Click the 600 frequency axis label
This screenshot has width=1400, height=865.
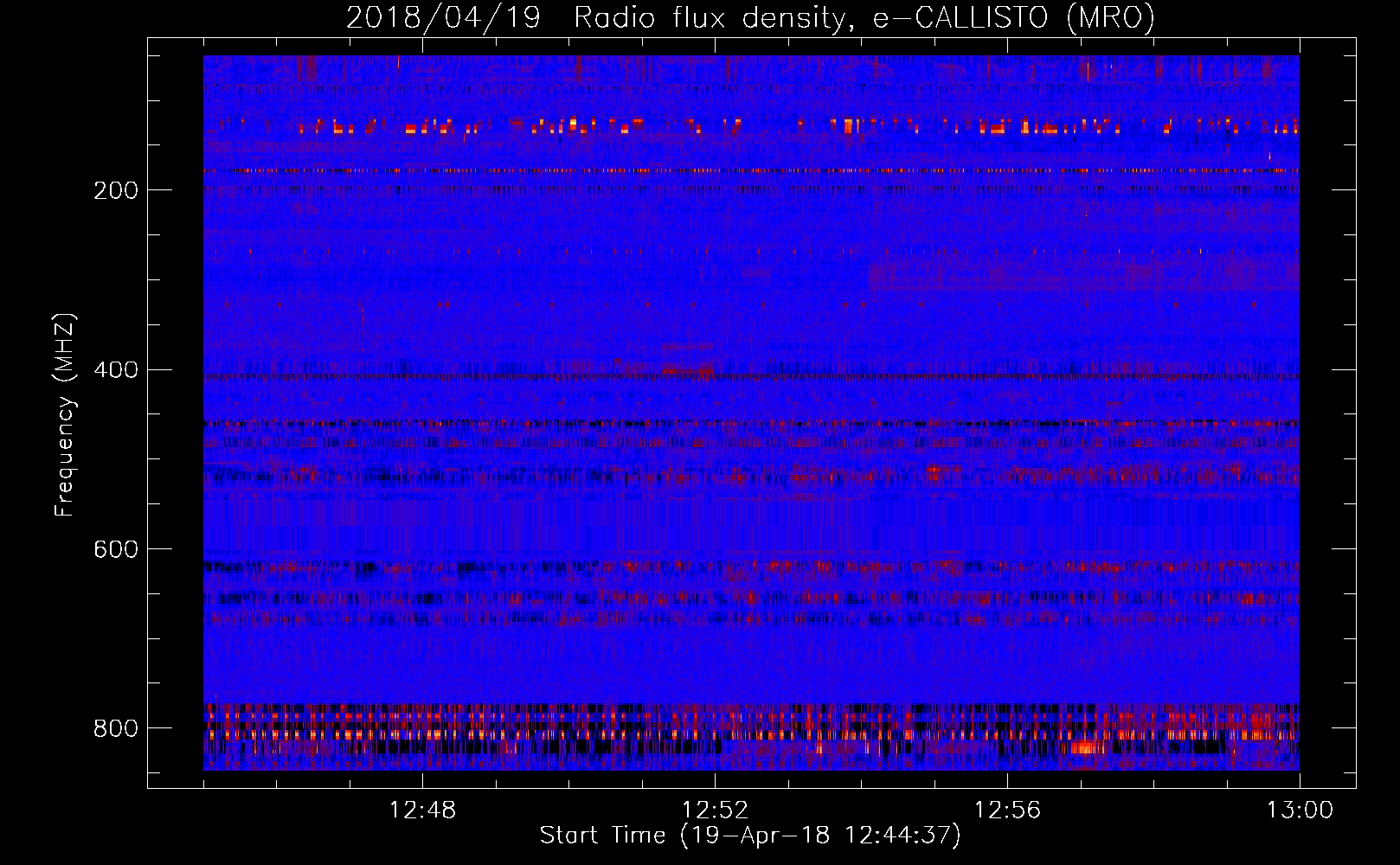tap(115, 550)
